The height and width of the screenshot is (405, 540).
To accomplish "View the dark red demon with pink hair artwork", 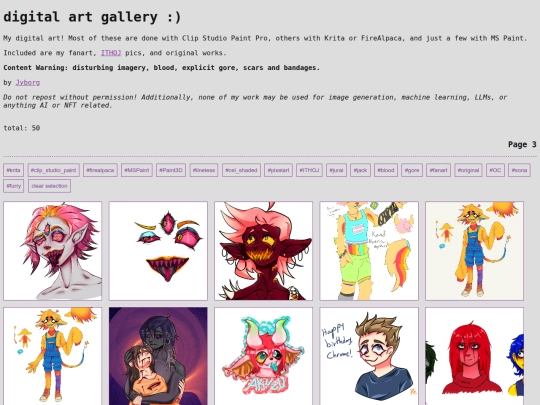I will click(263, 251).
